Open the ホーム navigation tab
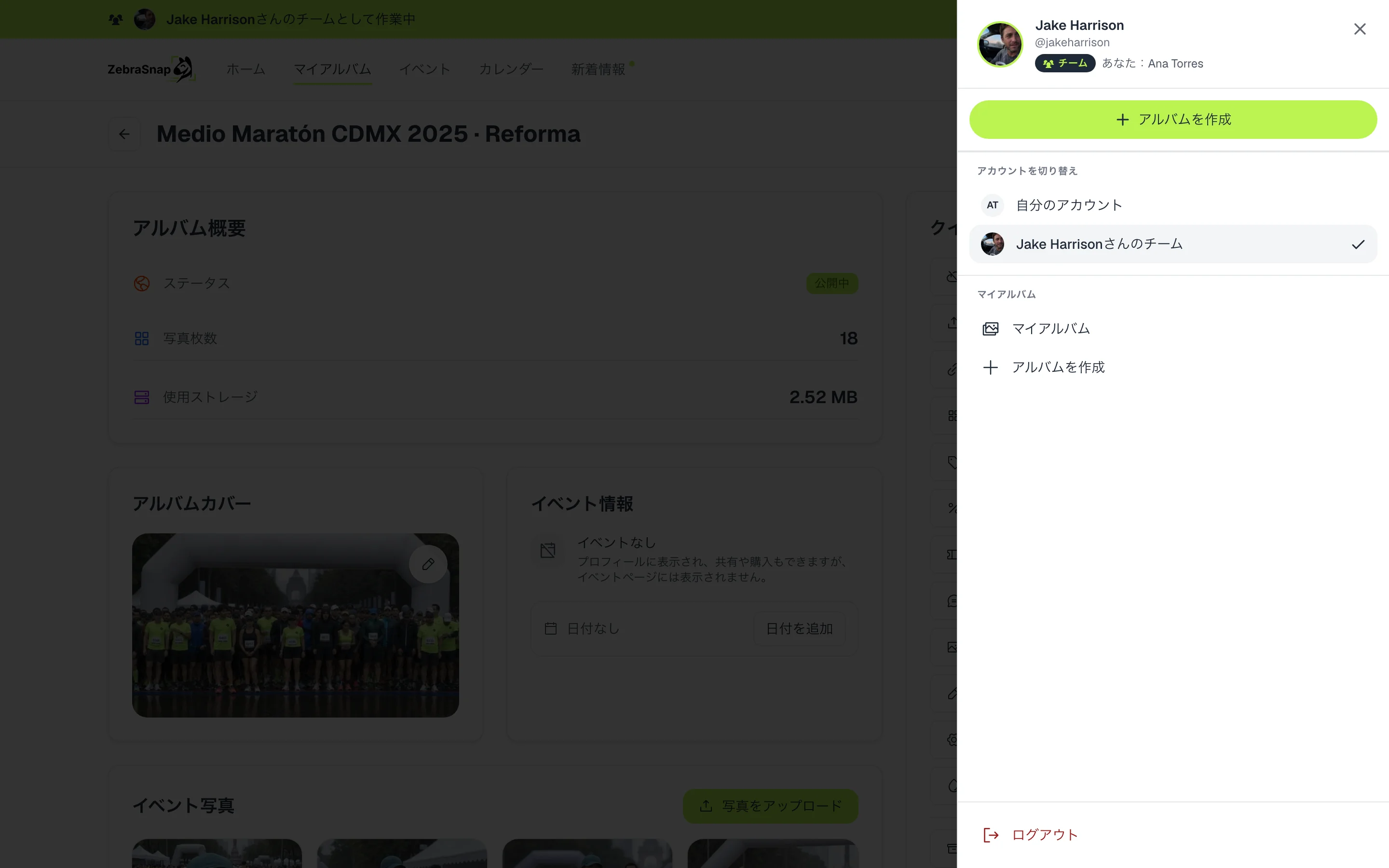The height and width of the screenshot is (868, 1389). [245, 69]
